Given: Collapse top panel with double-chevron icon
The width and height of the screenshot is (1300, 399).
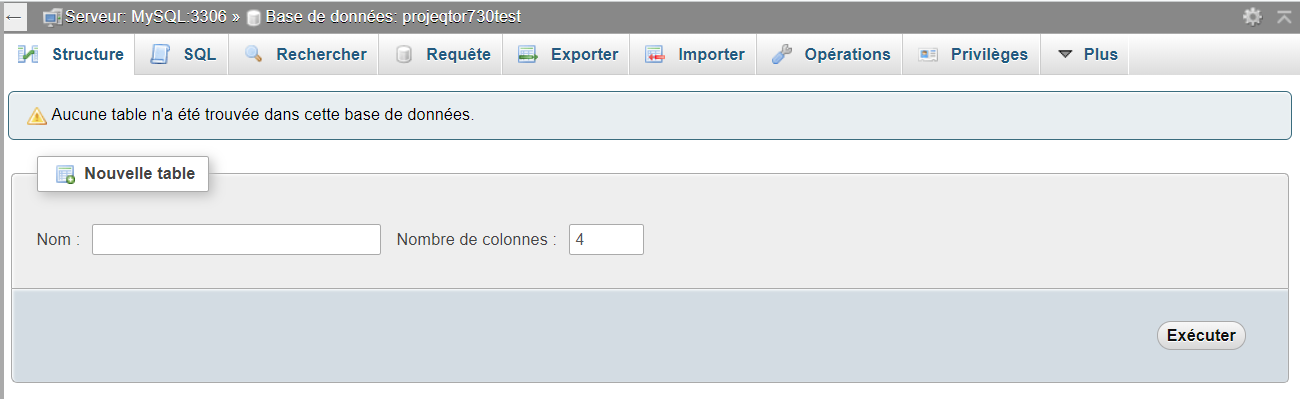Looking at the screenshot, I should pyautogui.click(x=1285, y=17).
